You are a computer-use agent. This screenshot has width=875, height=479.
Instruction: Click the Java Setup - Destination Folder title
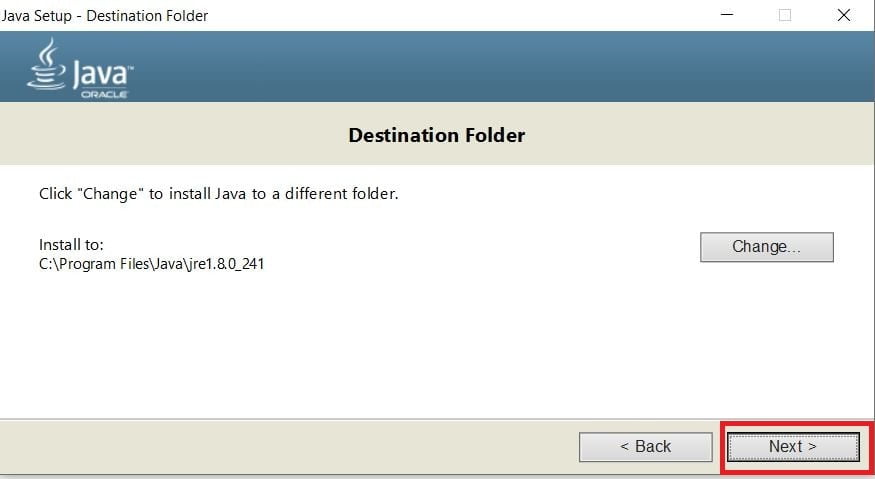pos(105,16)
